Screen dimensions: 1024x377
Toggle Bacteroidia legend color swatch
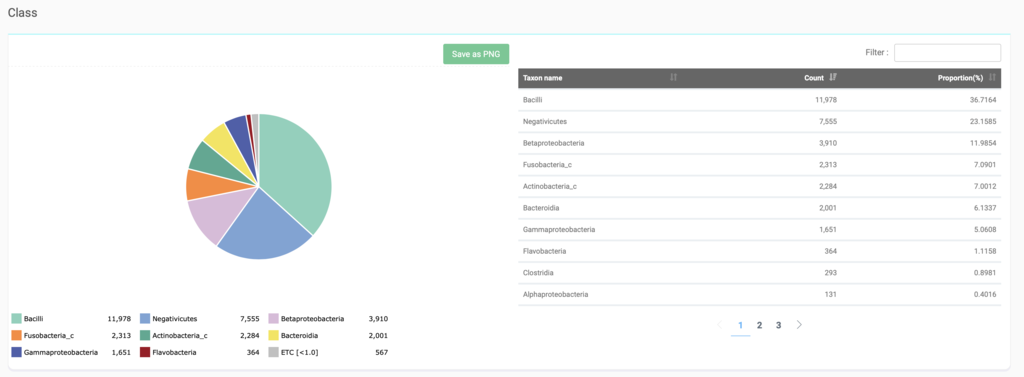[273, 336]
